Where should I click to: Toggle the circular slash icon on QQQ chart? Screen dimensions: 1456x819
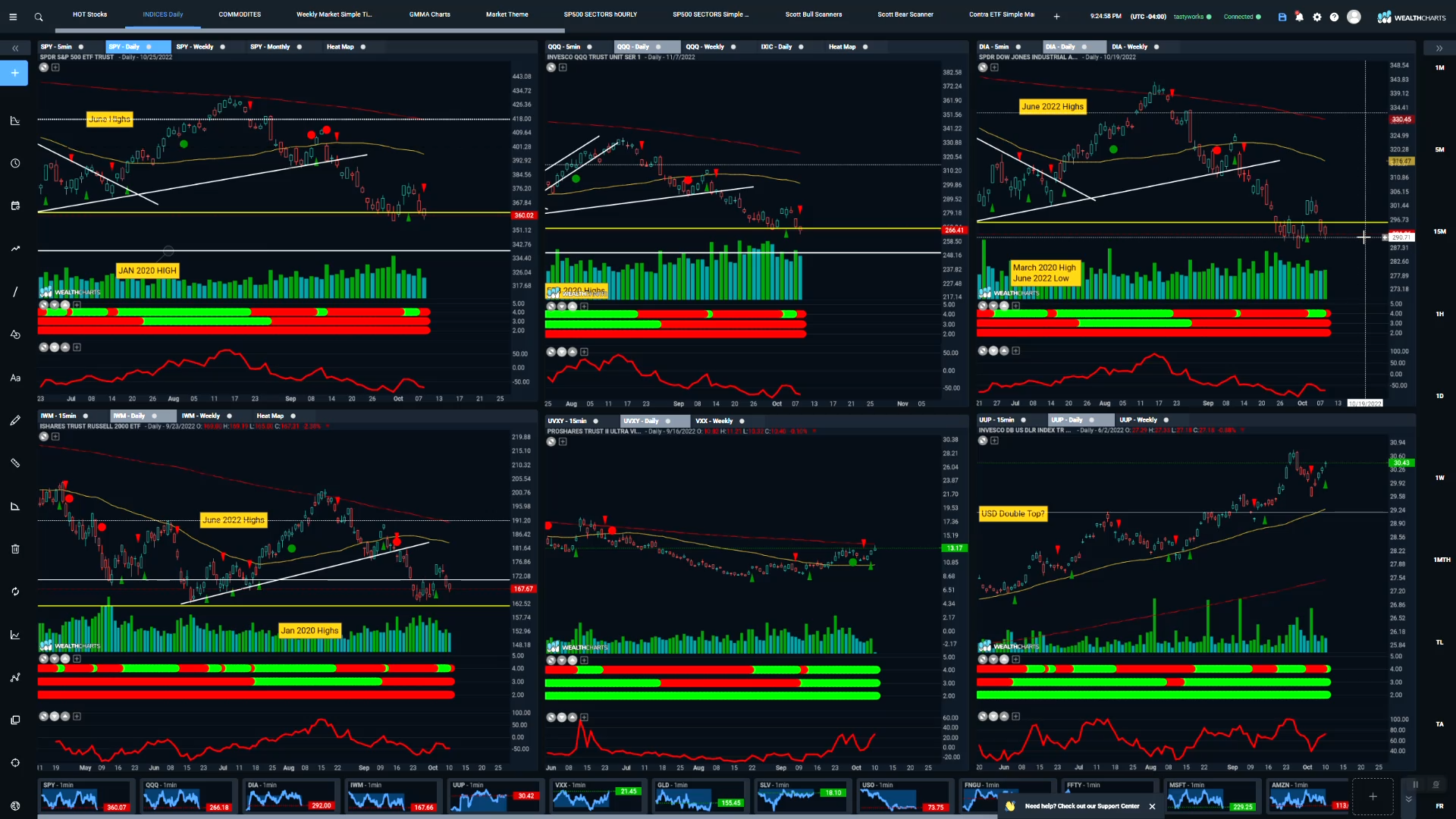point(551,67)
